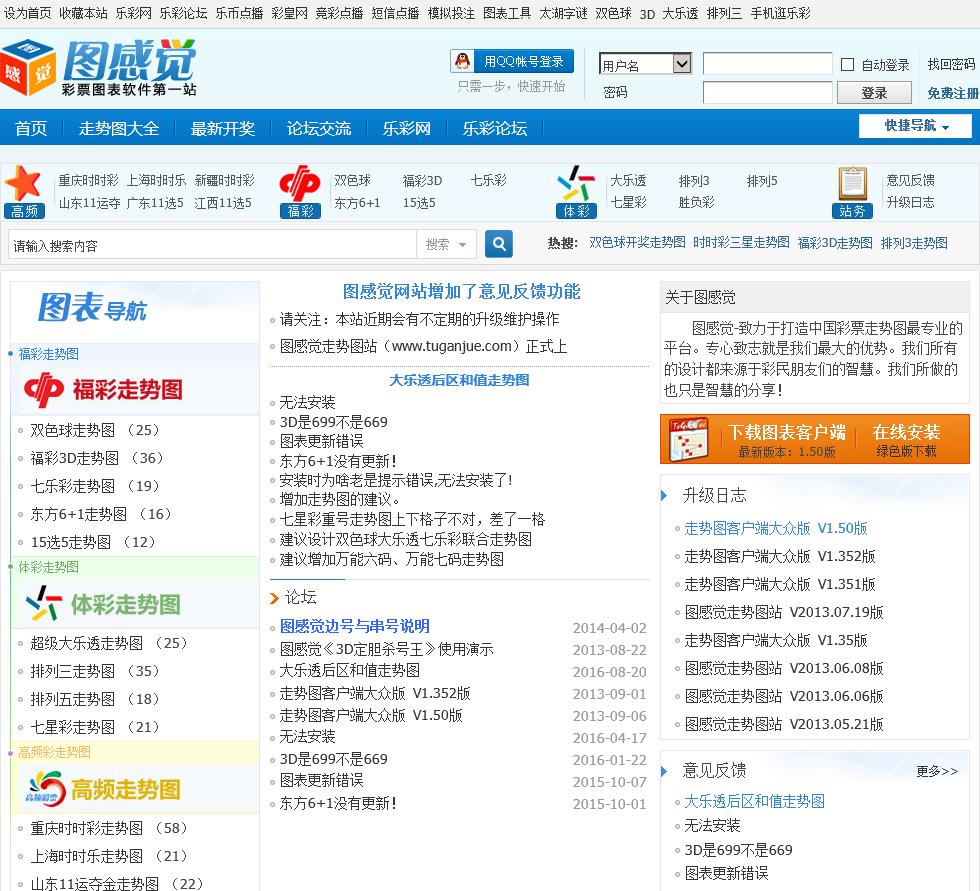
Task: Click the 高频走势图 sidebar banner logo
Action: 103,789
